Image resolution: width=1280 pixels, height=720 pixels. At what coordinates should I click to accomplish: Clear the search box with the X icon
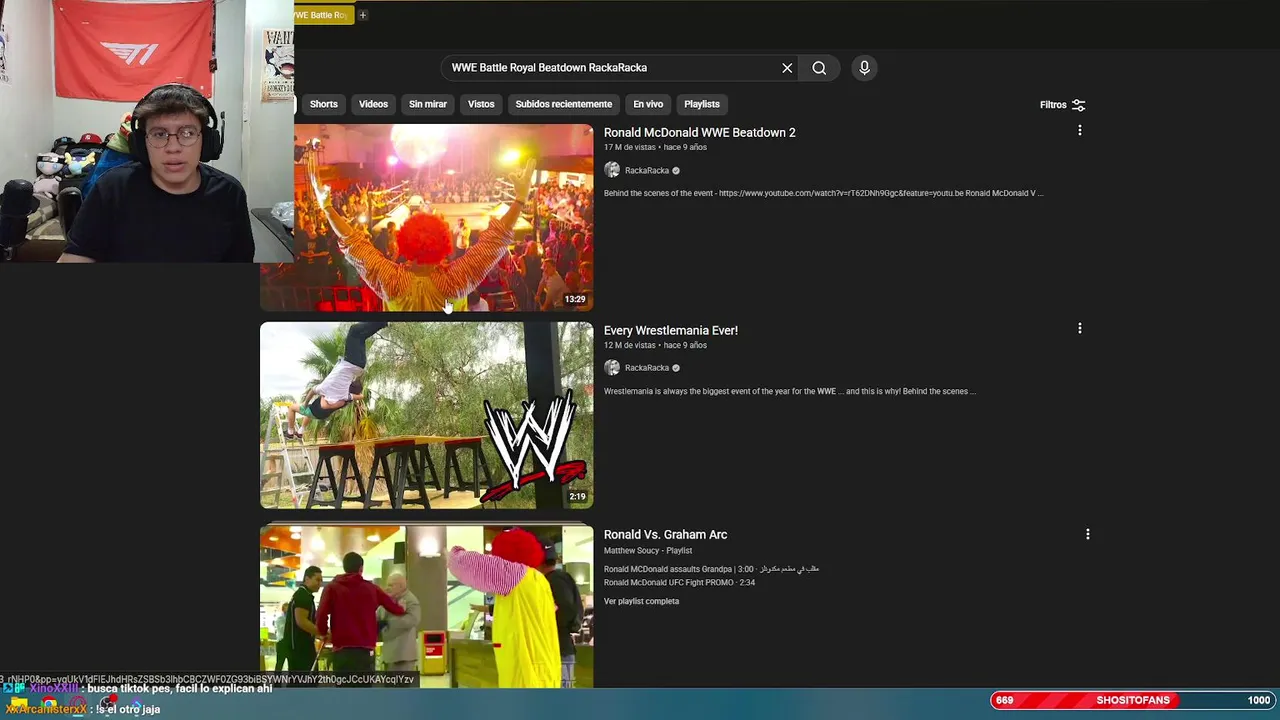point(787,68)
